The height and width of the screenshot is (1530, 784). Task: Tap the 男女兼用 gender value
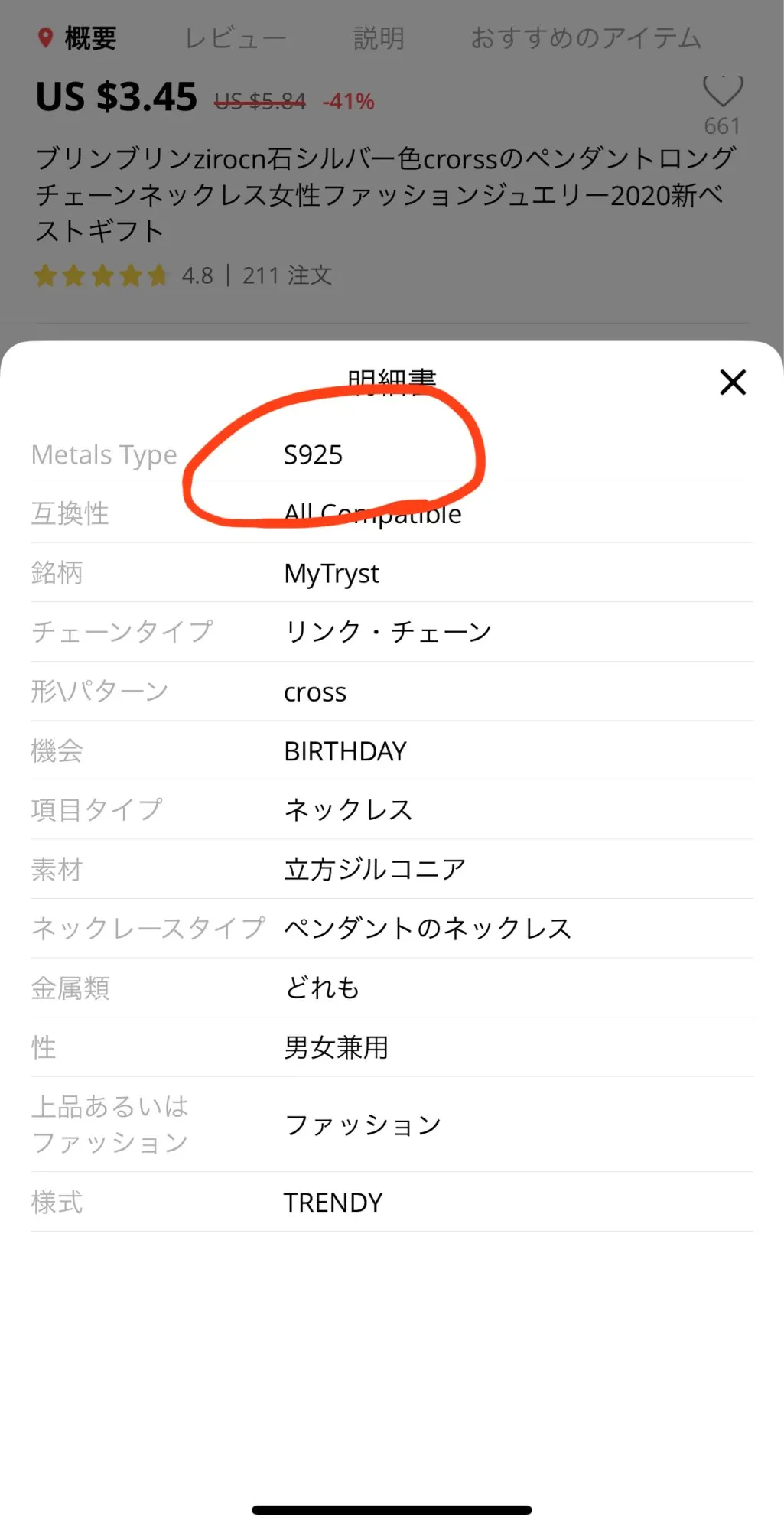(336, 1047)
